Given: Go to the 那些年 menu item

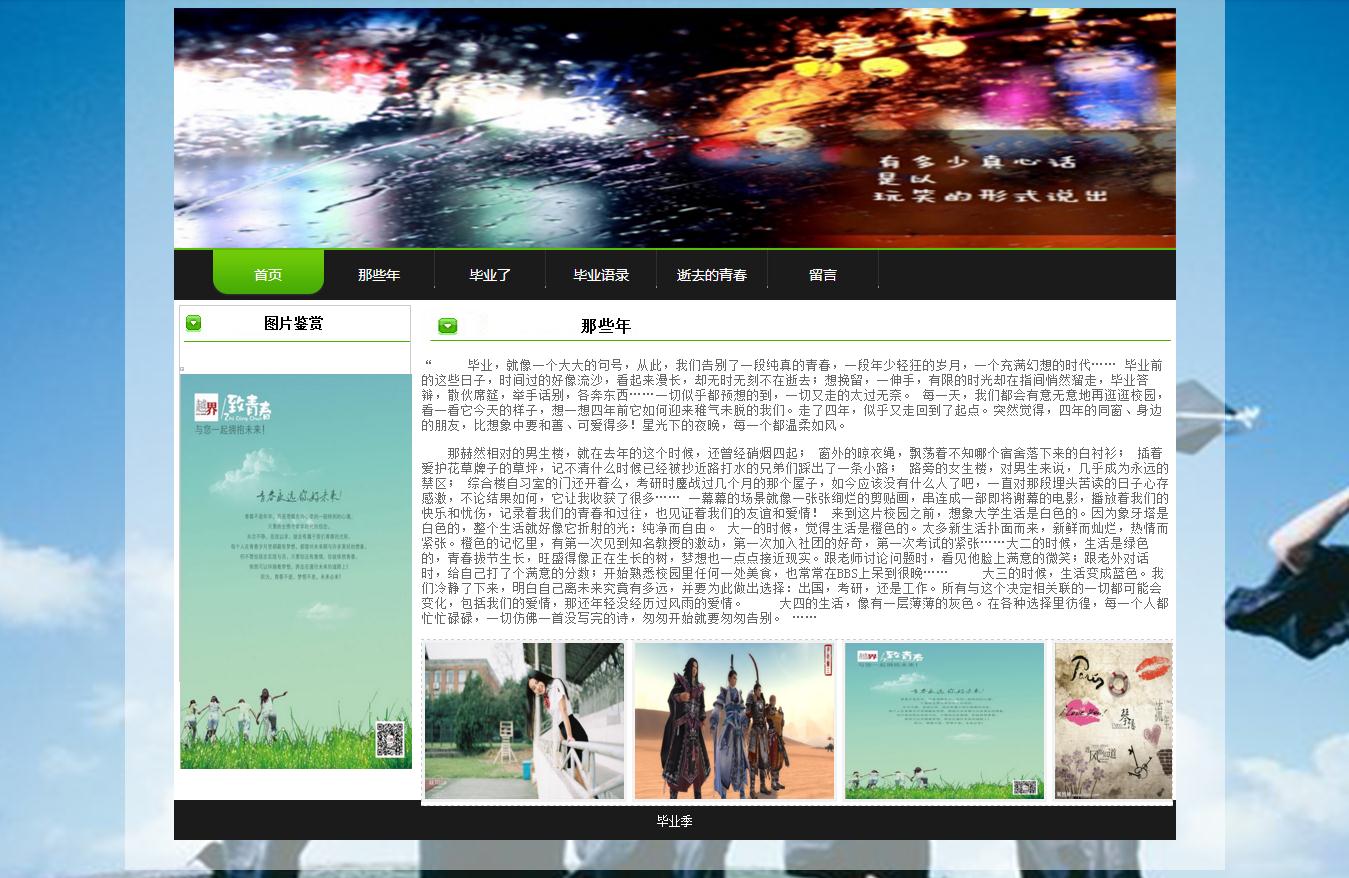Looking at the screenshot, I should pos(379,275).
